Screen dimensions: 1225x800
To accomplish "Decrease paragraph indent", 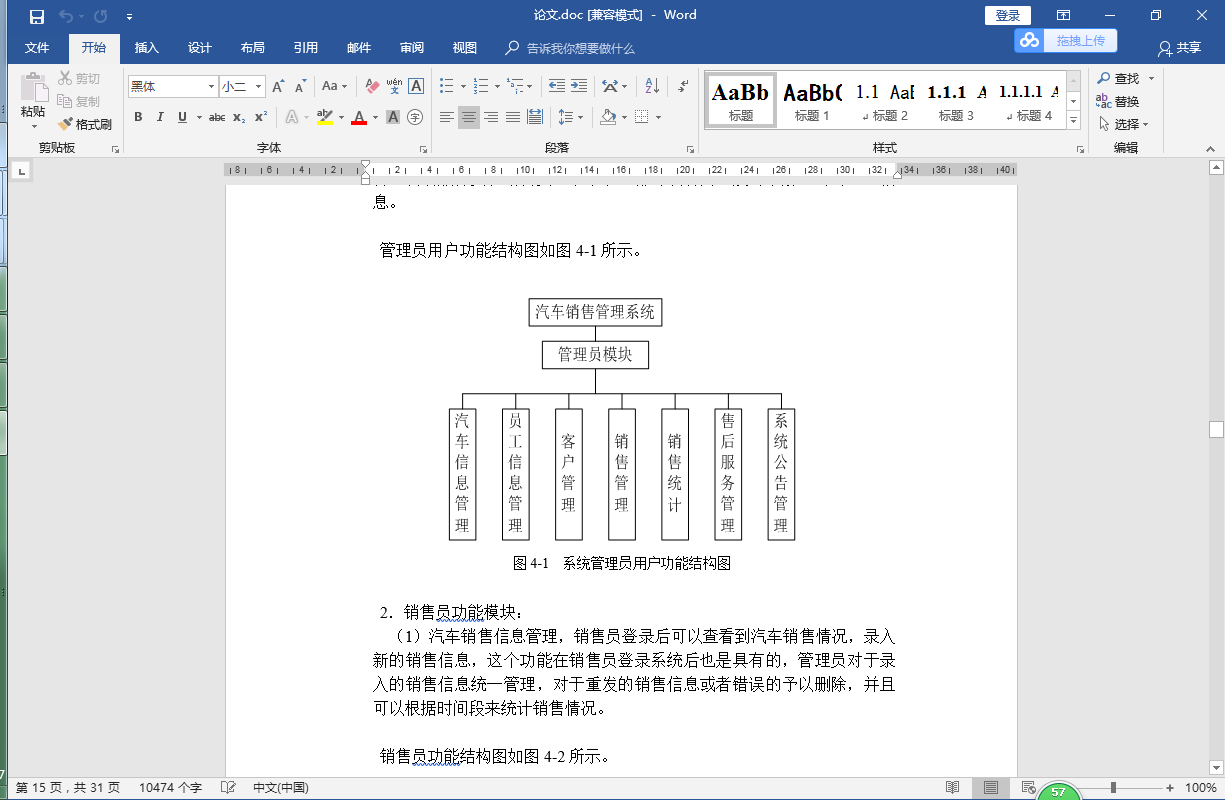I will click(556, 87).
